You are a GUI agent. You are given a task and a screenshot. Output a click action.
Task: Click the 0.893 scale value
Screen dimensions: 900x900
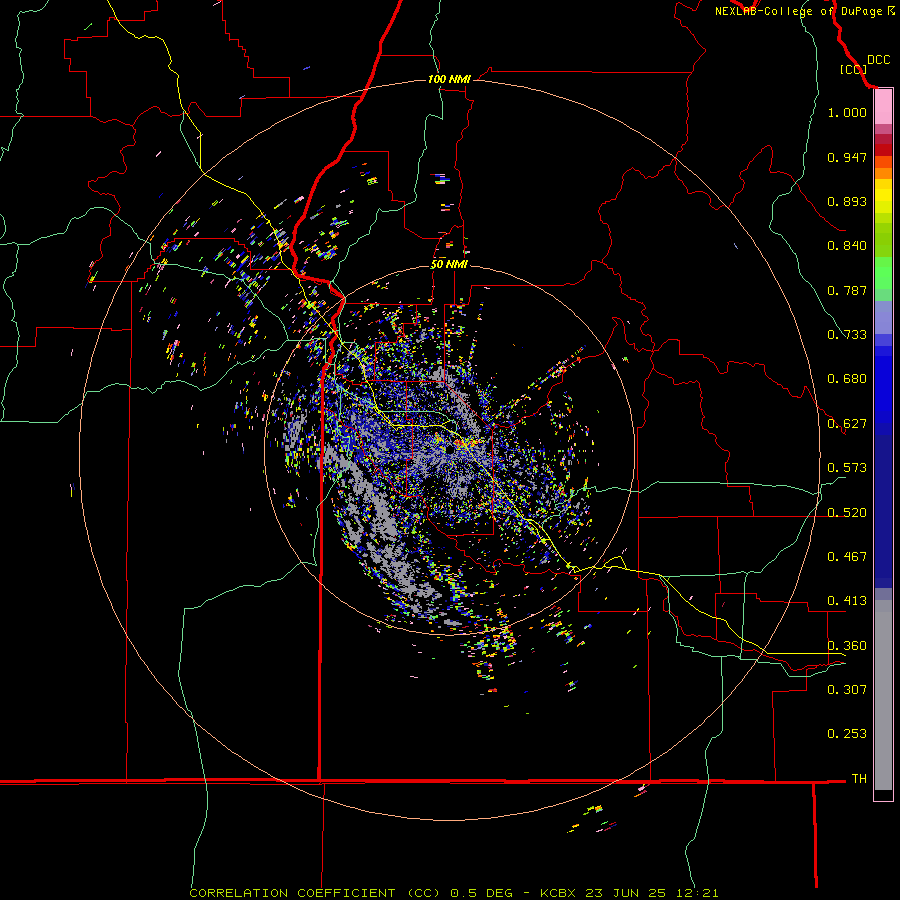[847, 201]
